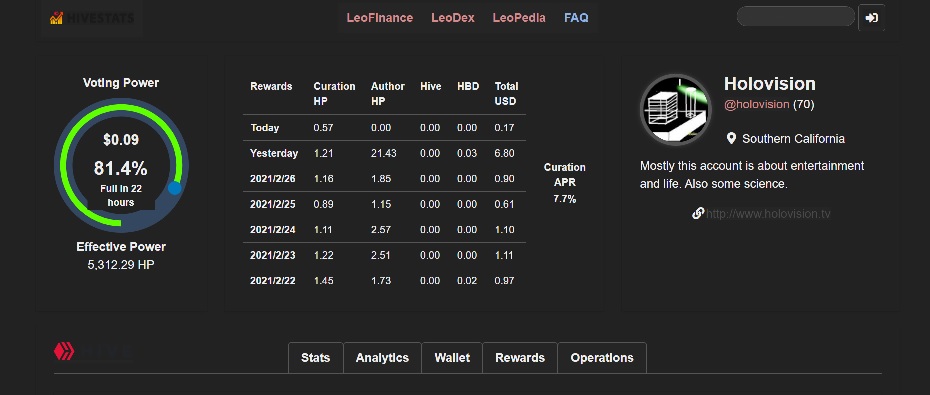Click the Southern California location text
The height and width of the screenshot is (395, 930).
(x=794, y=139)
